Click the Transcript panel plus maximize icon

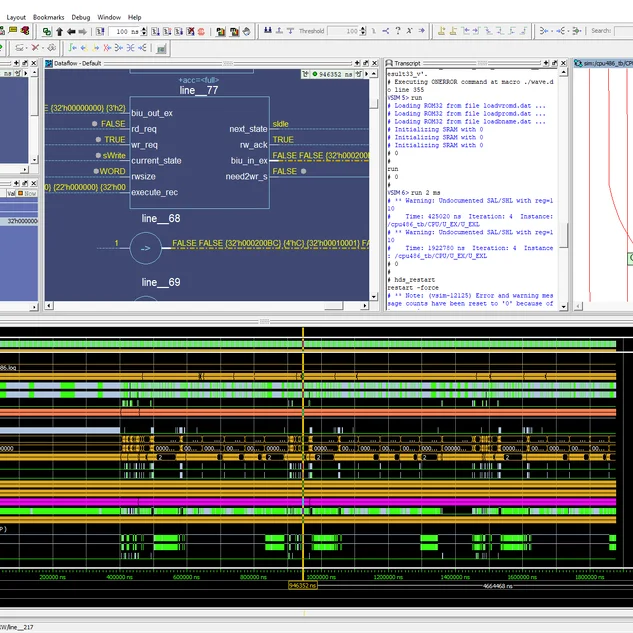point(546,63)
